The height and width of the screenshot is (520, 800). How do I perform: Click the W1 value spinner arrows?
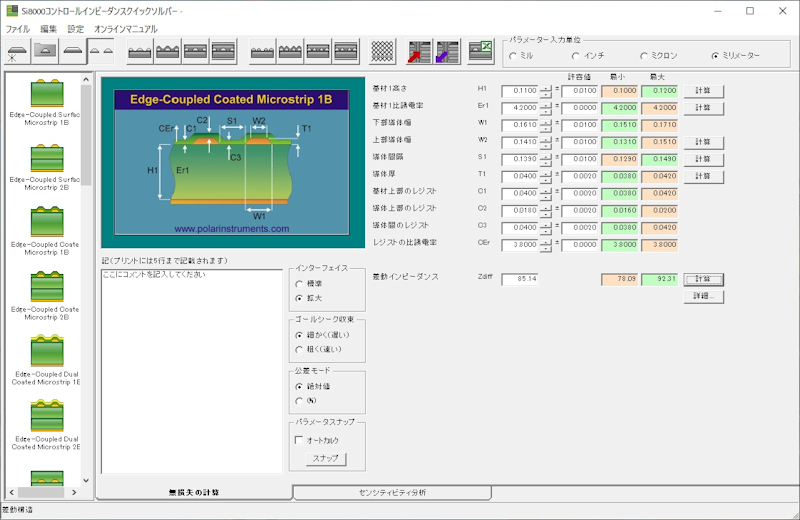pyautogui.click(x=545, y=124)
